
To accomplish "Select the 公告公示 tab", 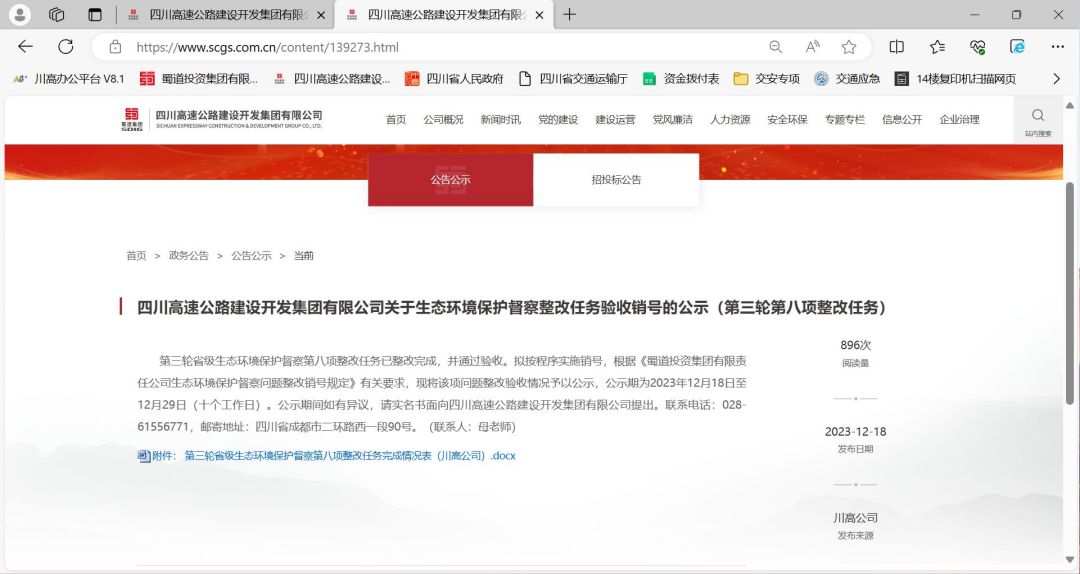I will pyautogui.click(x=450, y=180).
